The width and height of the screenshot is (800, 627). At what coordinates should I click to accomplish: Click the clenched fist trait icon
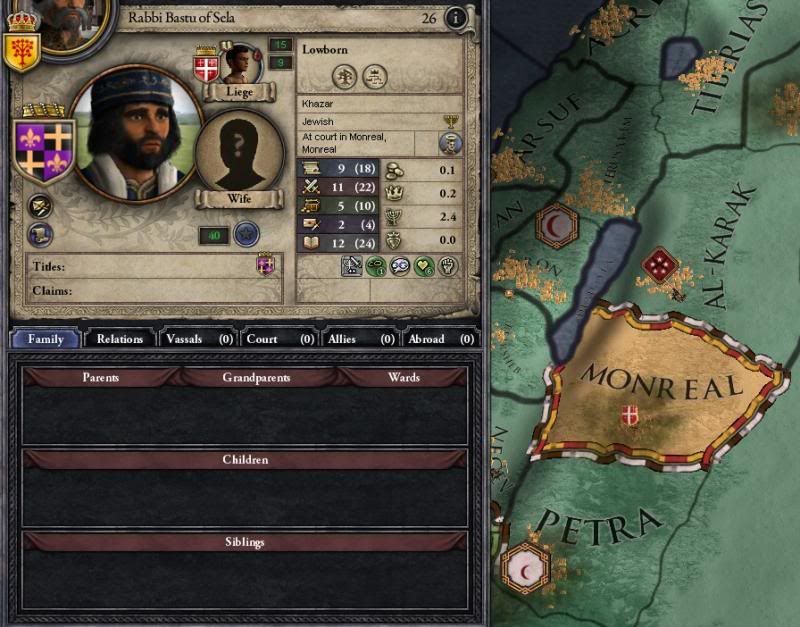pyautogui.click(x=448, y=266)
